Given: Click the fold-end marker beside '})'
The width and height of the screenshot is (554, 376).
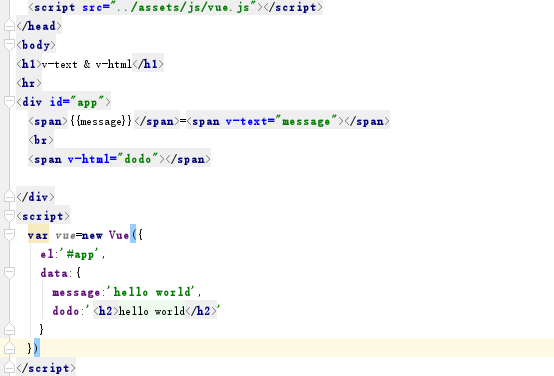Looking at the screenshot, I should pyautogui.click(x=9, y=349).
